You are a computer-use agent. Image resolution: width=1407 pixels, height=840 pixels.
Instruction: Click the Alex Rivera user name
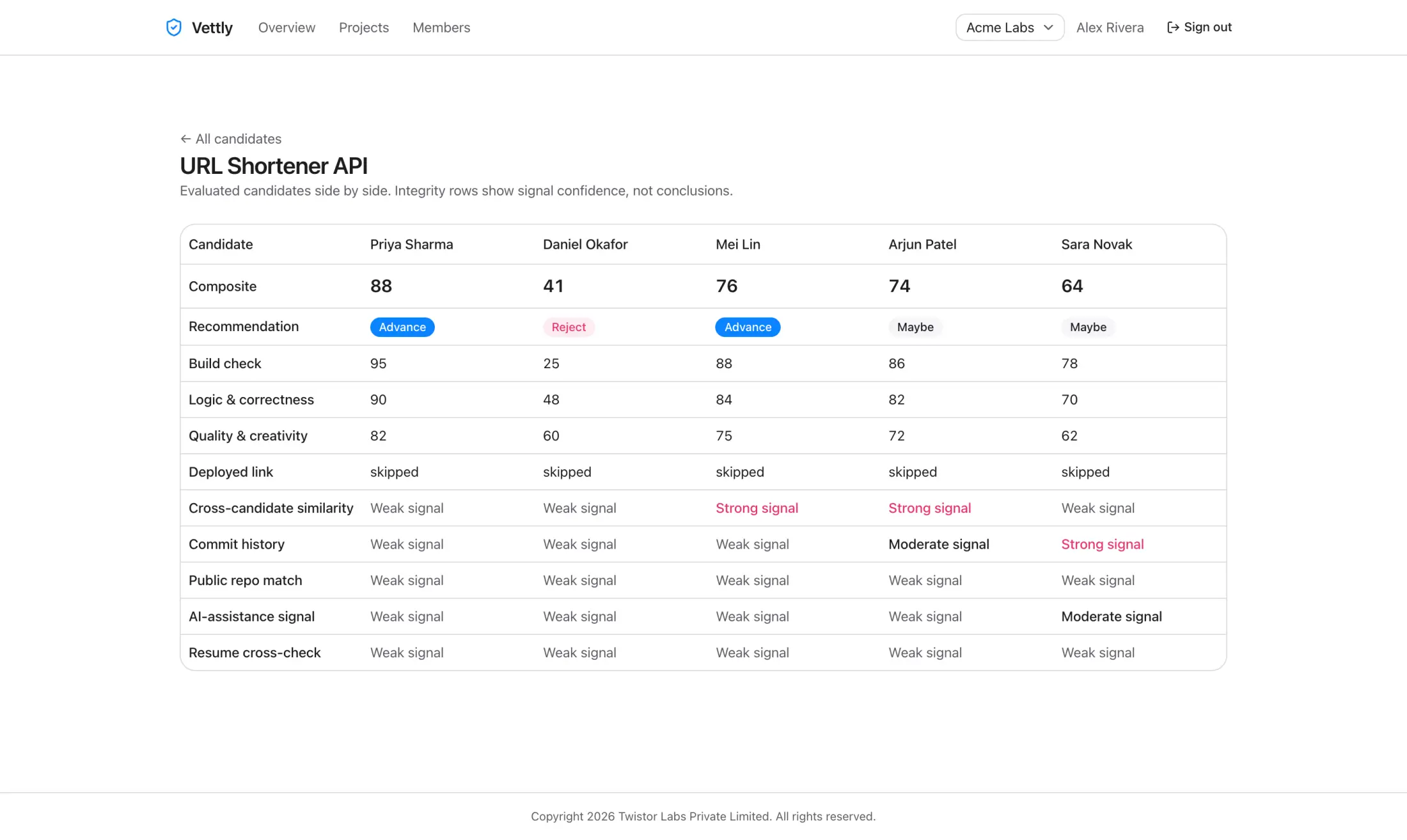click(x=1110, y=27)
